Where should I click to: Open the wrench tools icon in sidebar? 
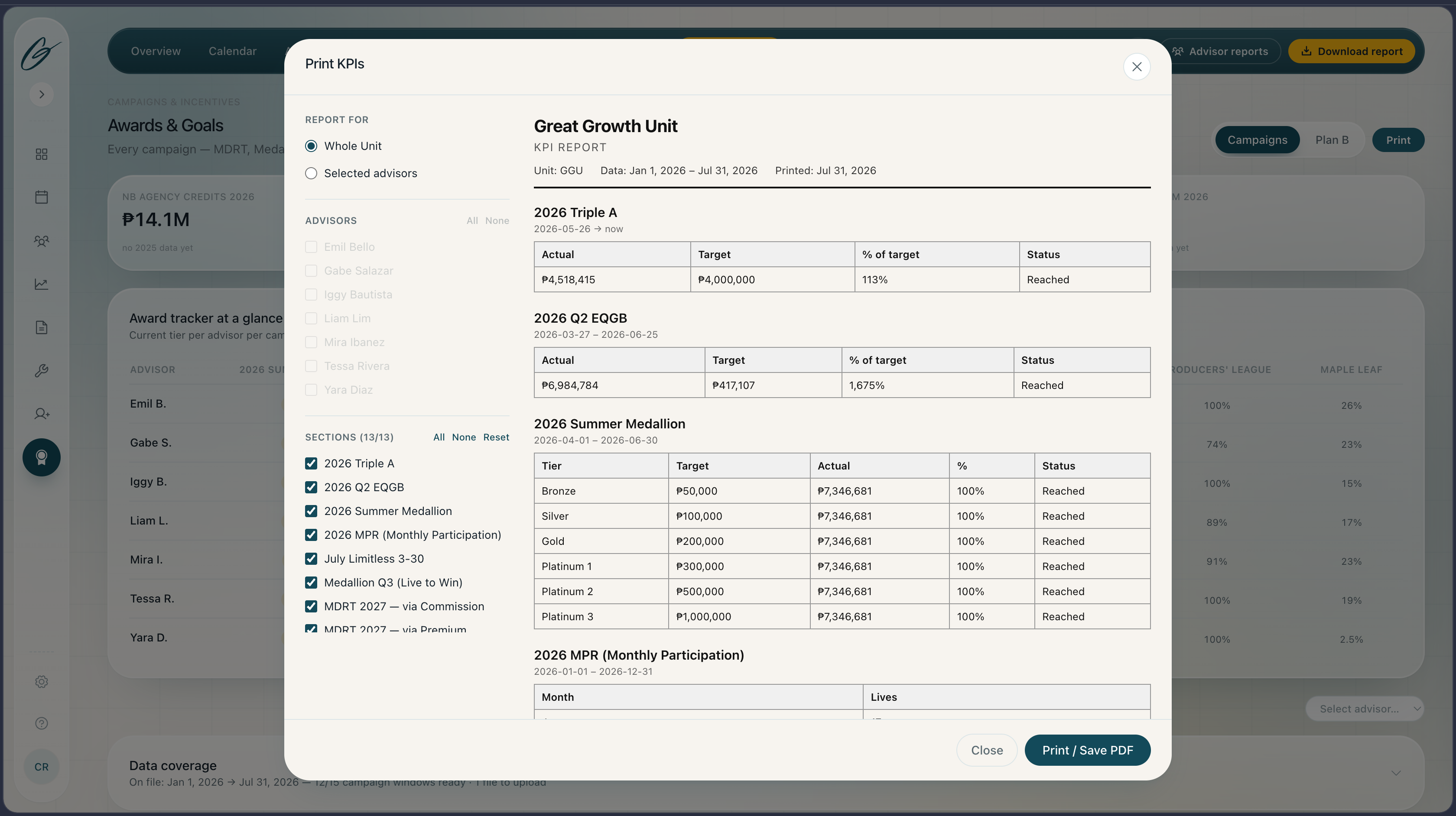coord(41,371)
